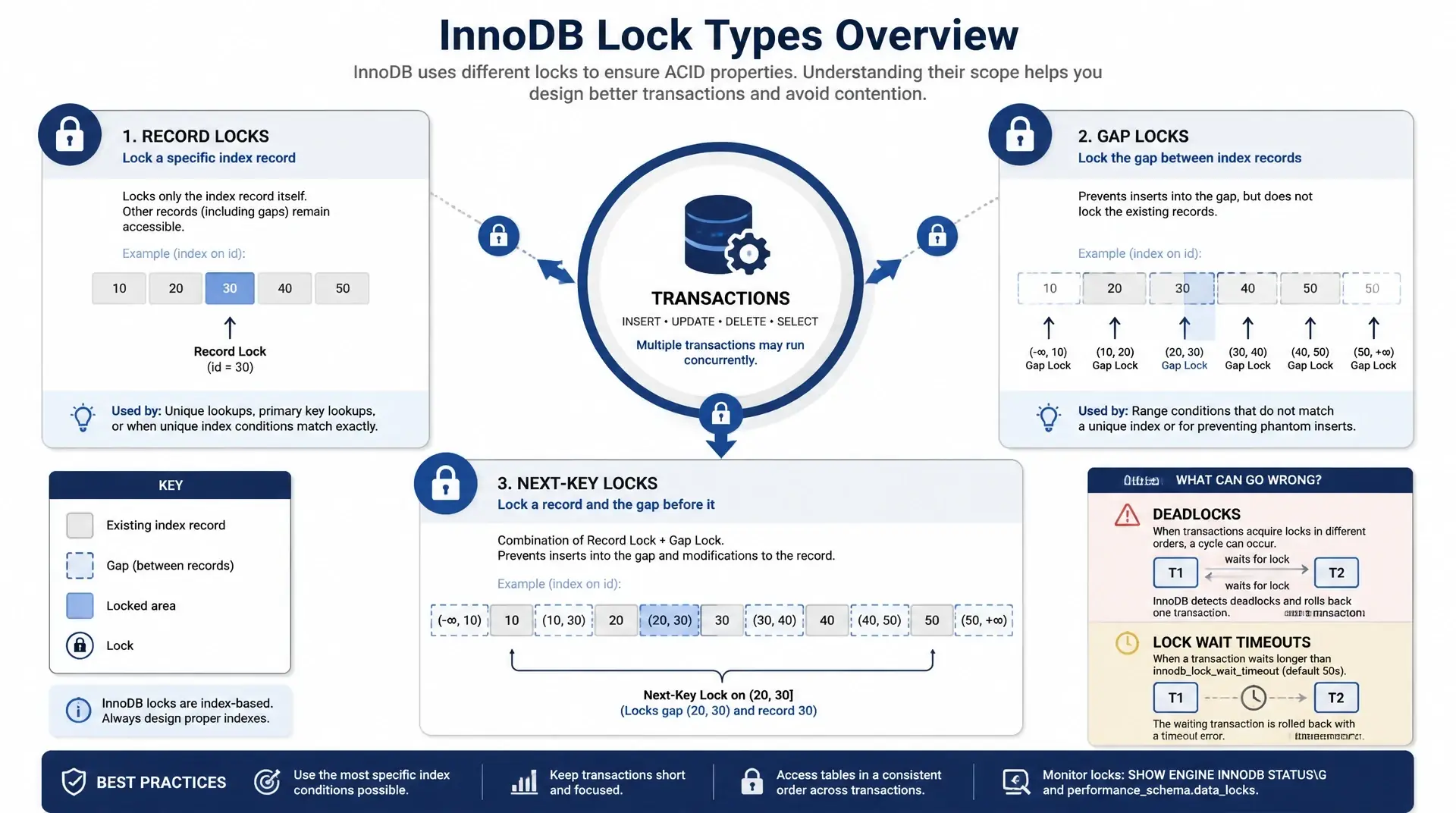This screenshot has height=813, width=1456.
Task: Click the small lock left of Transactions circle
Action: (499, 236)
